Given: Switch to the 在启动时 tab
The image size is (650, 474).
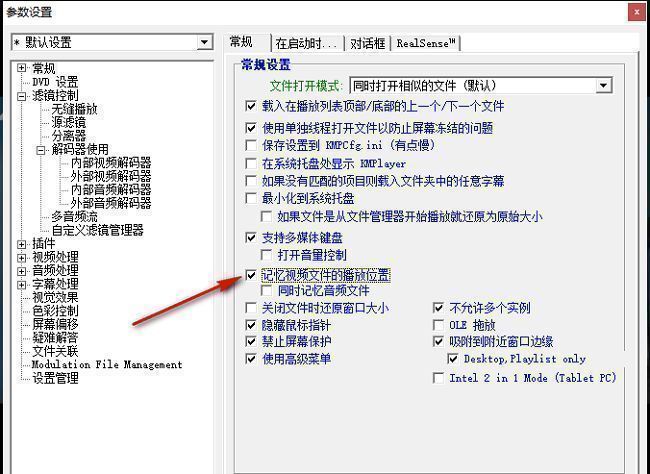Looking at the screenshot, I should [x=306, y=43].
